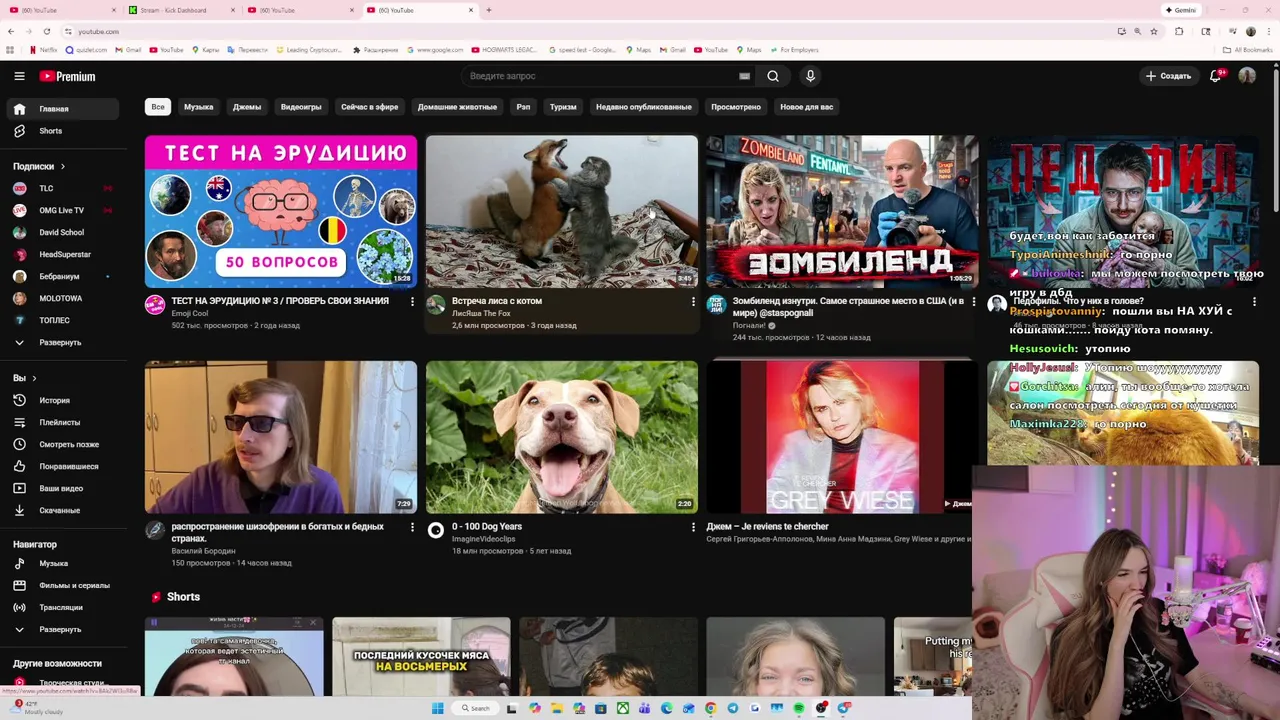Open Emoji Cool channel avatar
This screenshot has height=720, width=1280.
point(155,305)
